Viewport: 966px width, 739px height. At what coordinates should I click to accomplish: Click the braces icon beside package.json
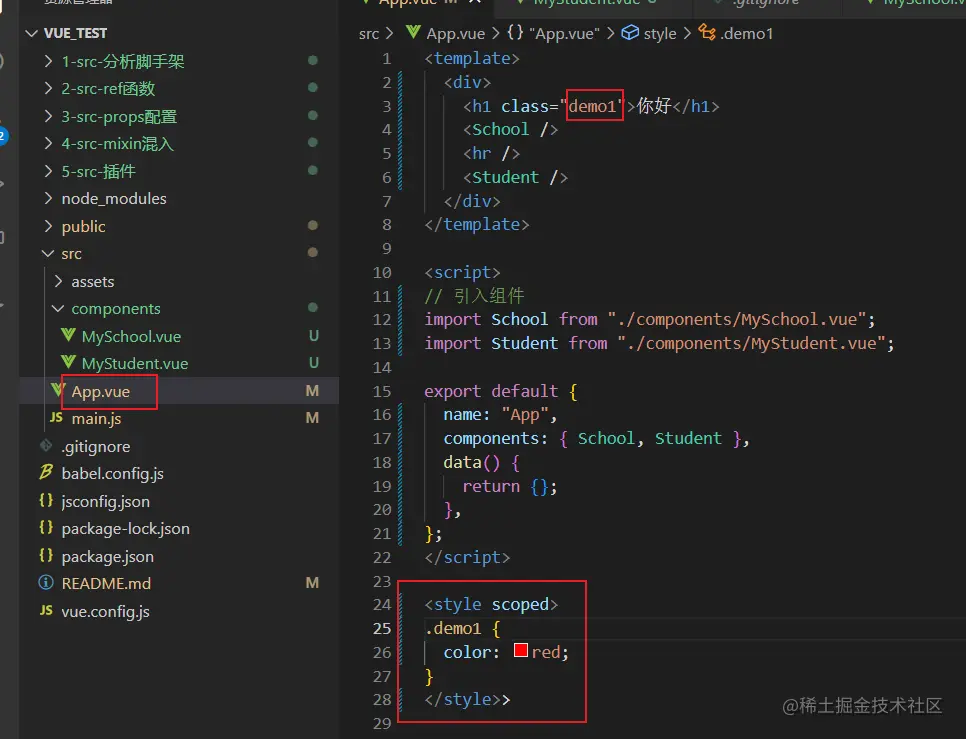(x=46, y=555)
